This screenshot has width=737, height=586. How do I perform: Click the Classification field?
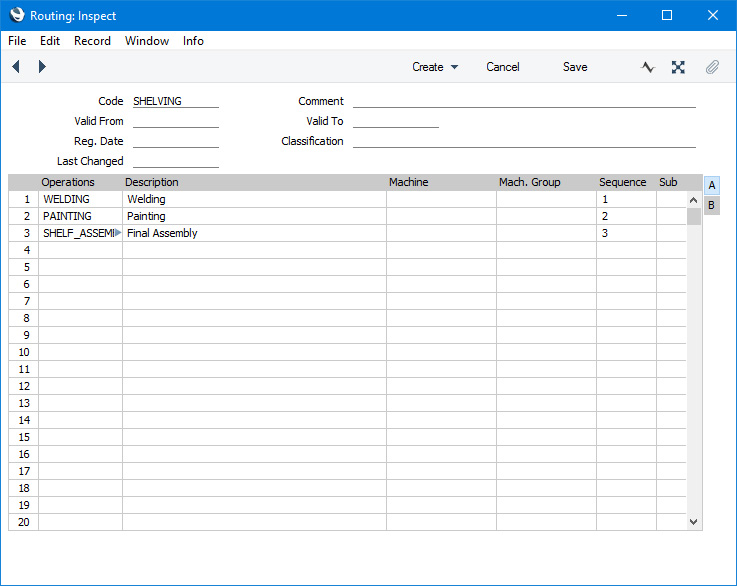click(524, 141)
